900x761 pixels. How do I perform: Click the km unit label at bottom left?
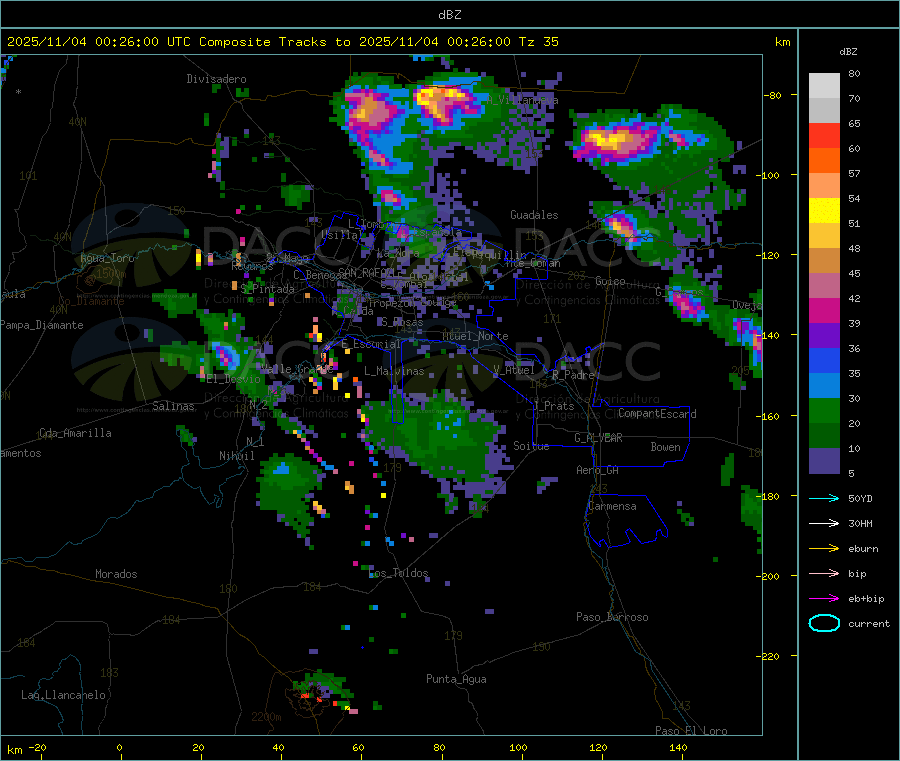(14, 750)
